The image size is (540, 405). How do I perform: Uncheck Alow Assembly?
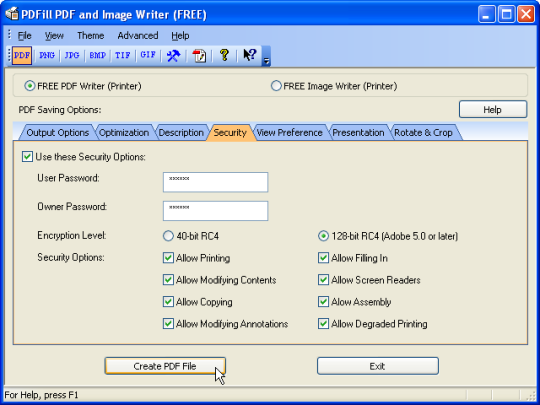(x=323, y=302)
